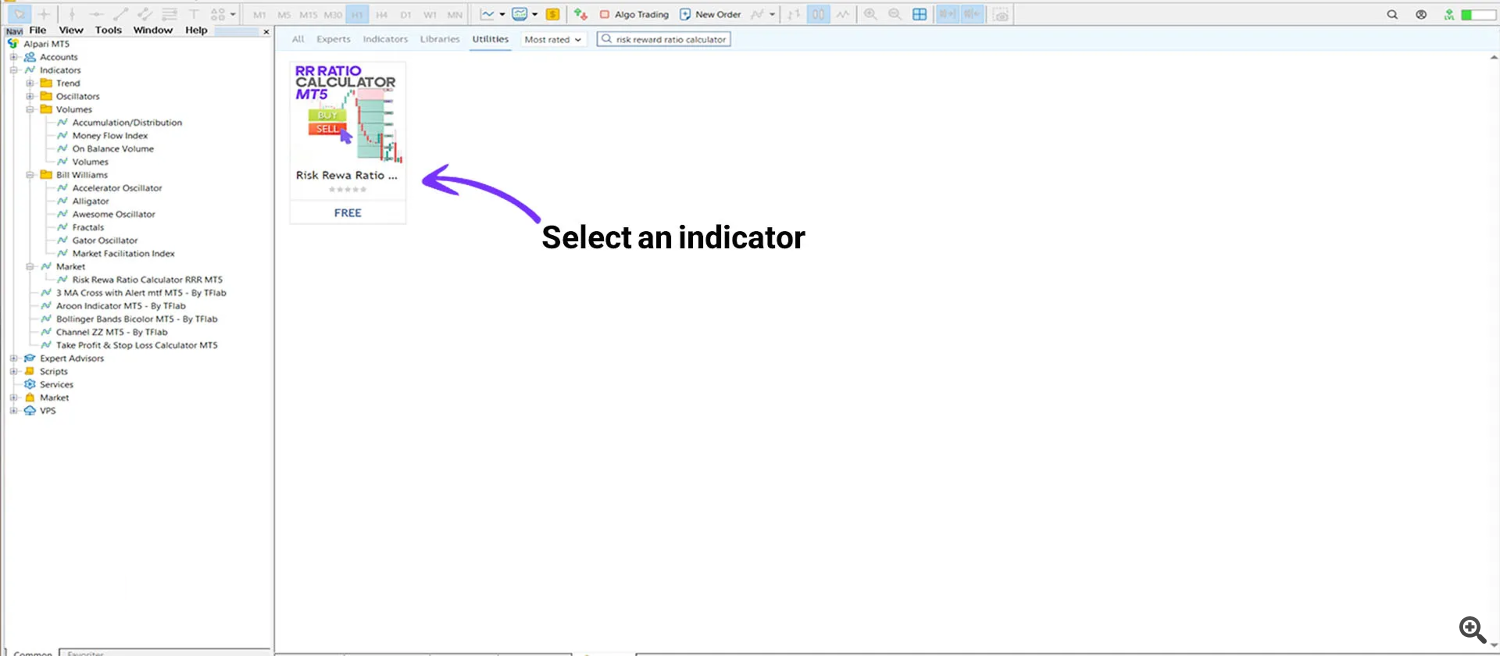Open the Help menu
Viewport: 1500px width, 656px height.
pos(196,30)
